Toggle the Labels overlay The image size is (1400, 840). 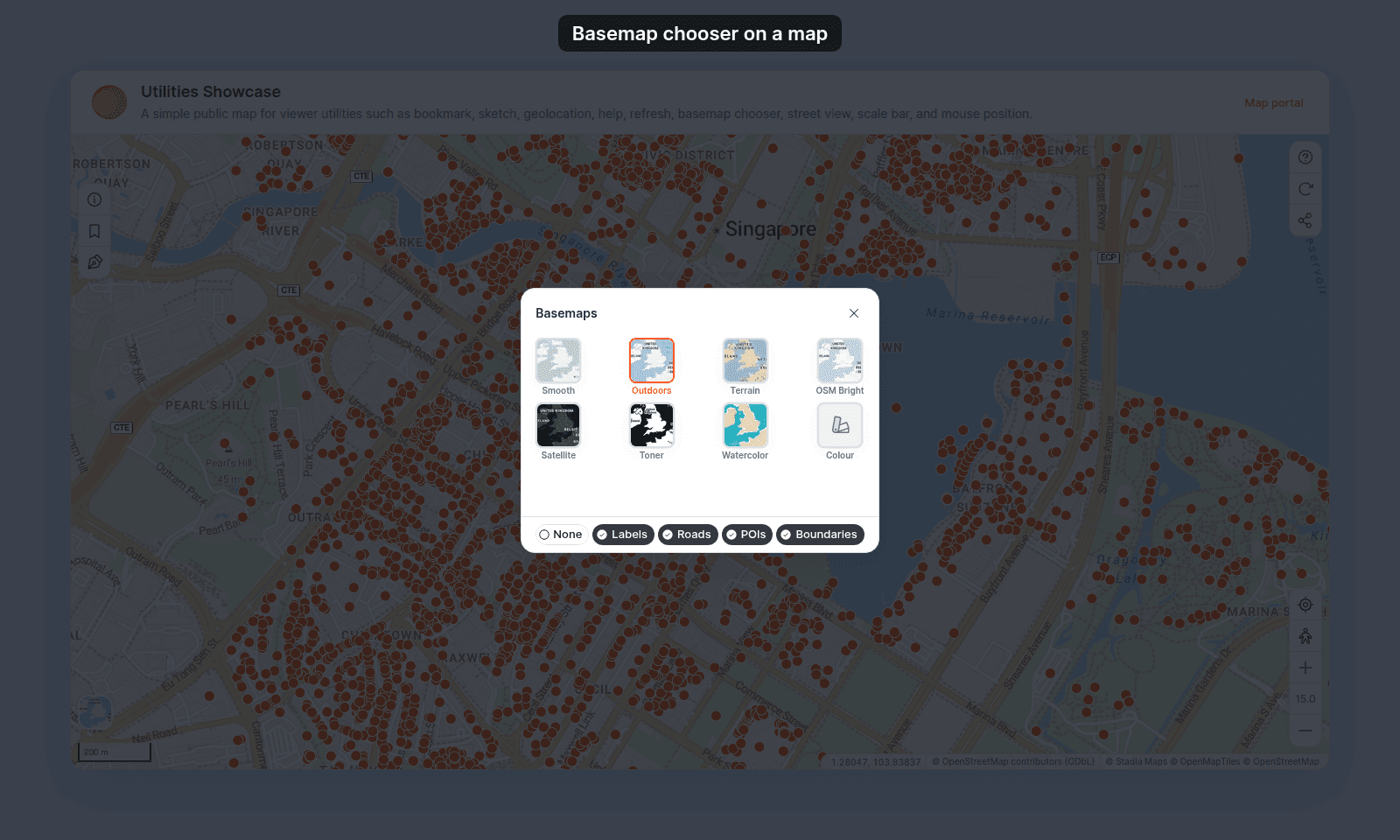click(x=623, y=535)
